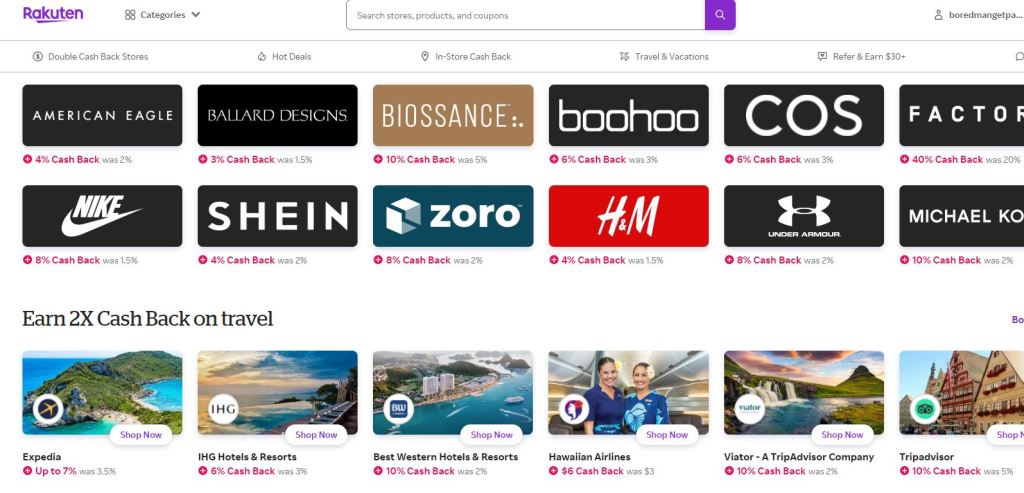1024x493 pixels.
Task: Click the Travel & Vacations icon
Action: 624,57
